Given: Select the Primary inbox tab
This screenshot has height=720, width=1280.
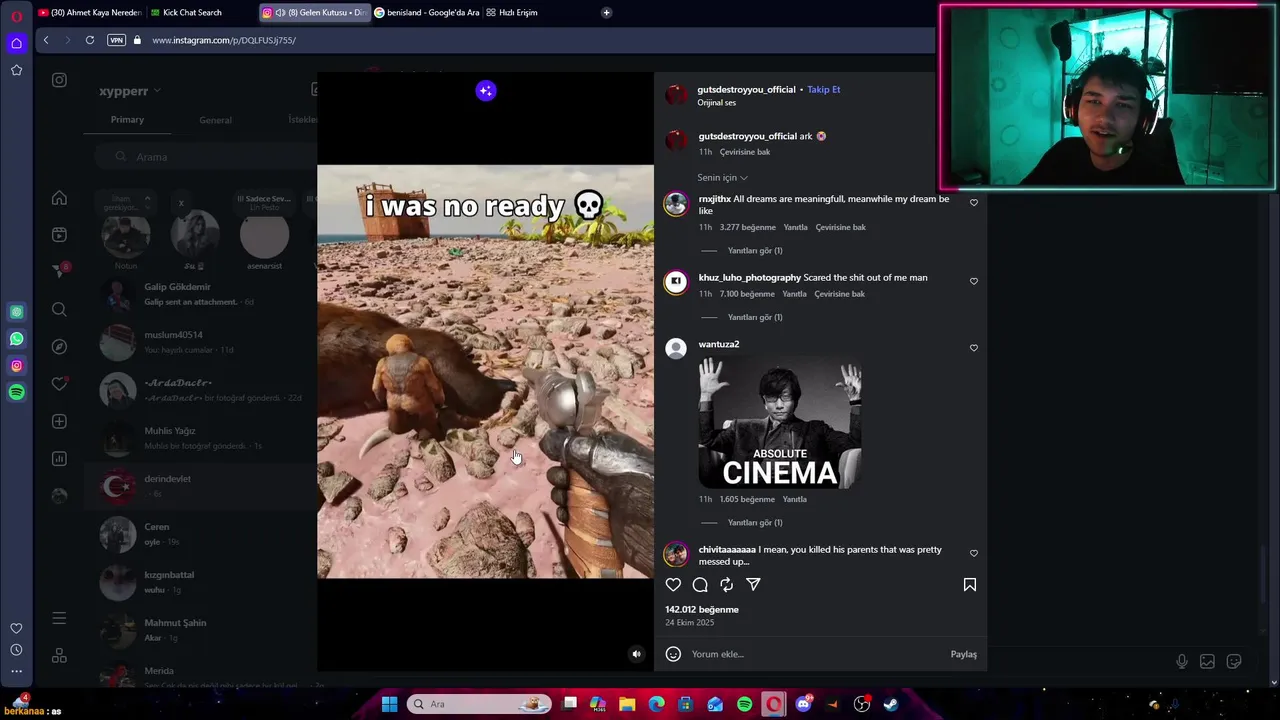Looking at the screenshot, I should [127, 120].
